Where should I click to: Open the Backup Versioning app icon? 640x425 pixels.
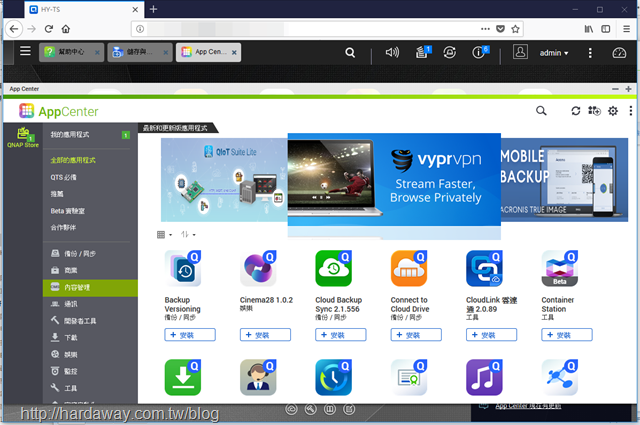(x=183, y=269)
